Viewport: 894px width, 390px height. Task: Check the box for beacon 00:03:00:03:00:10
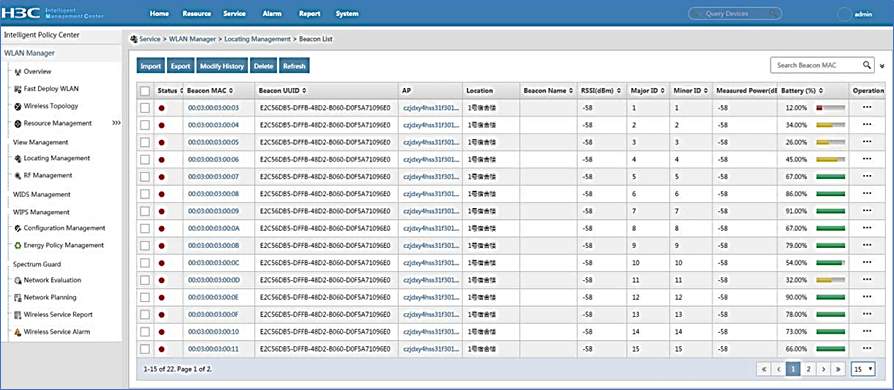click(145, 331)
